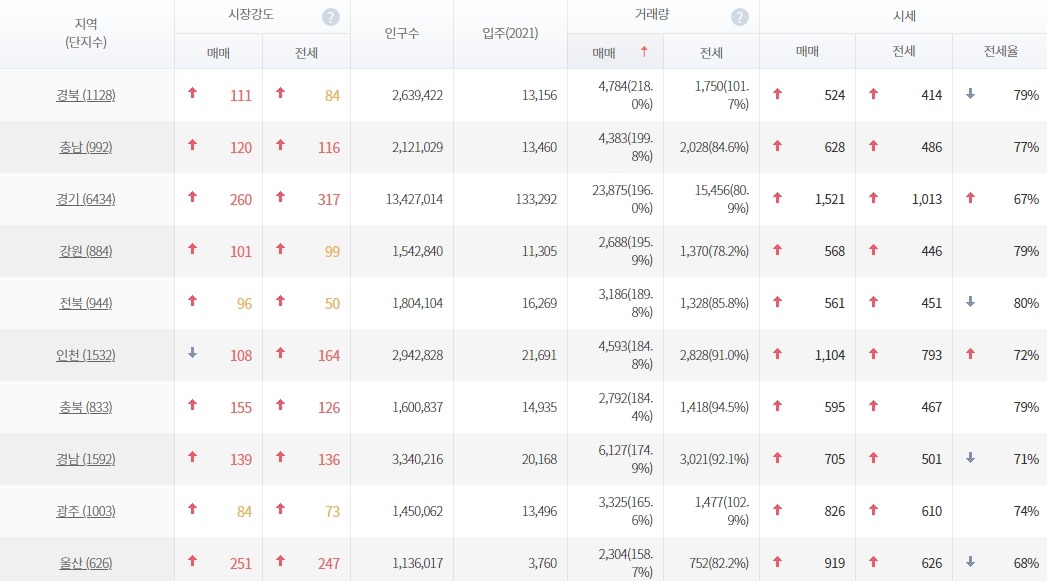This screenshot has height=581, width=1047.
Task: Click blue down arrow in 경북 전세율 cell
Action: click(x=970, y=94)
